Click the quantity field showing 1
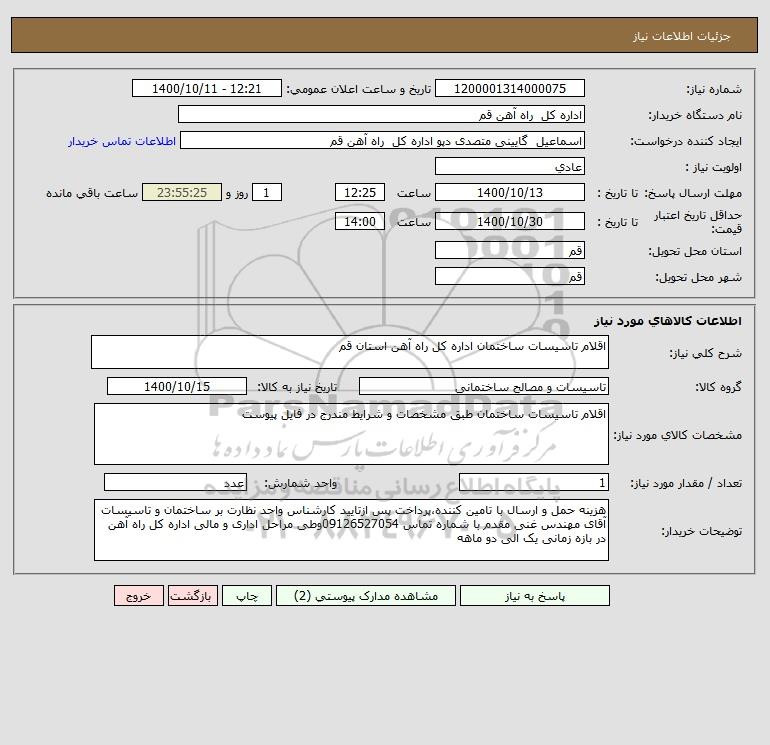The width and height of the screenshot is (770, 745). point(534,483)
